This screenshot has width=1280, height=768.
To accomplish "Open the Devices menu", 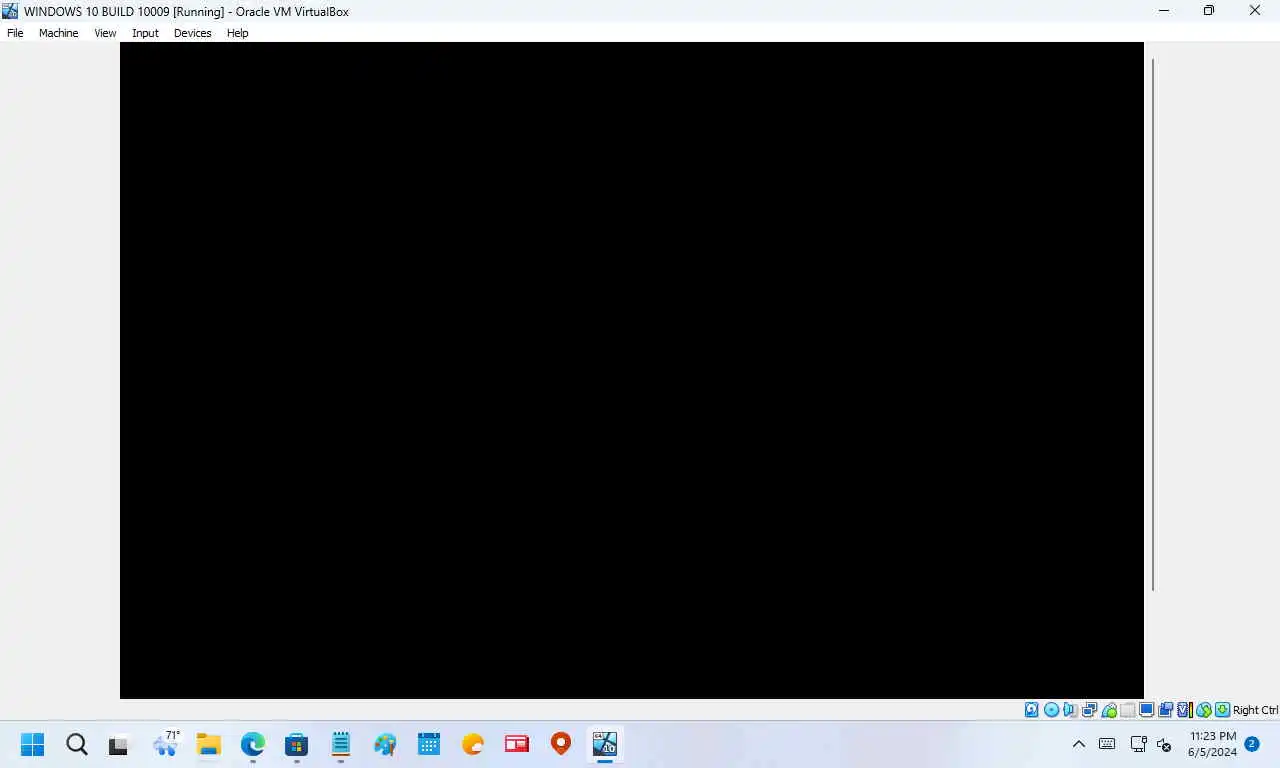I will point(192,33).
